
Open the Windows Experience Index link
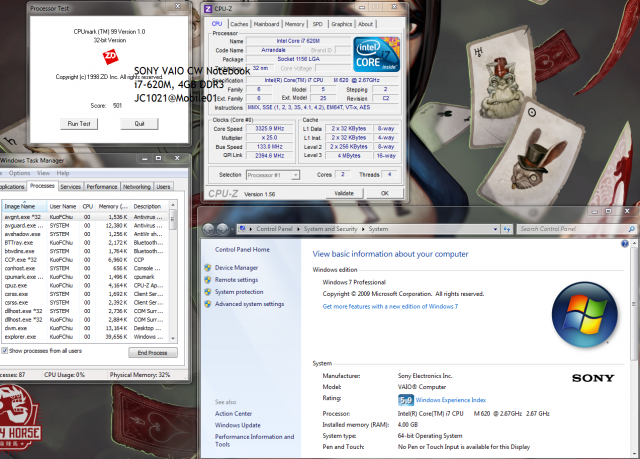pyautogui.click(x=451, y=400)
